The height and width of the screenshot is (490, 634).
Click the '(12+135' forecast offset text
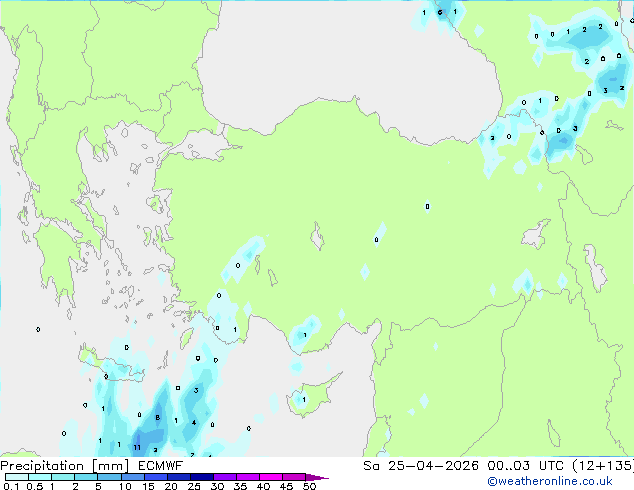coord(602,466)
